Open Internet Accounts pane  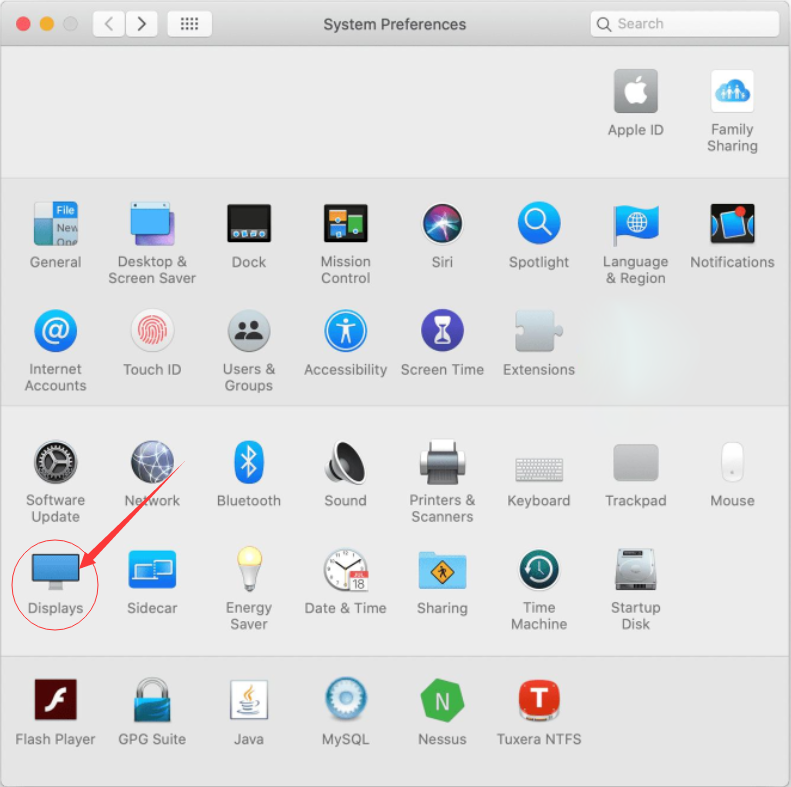55,331
